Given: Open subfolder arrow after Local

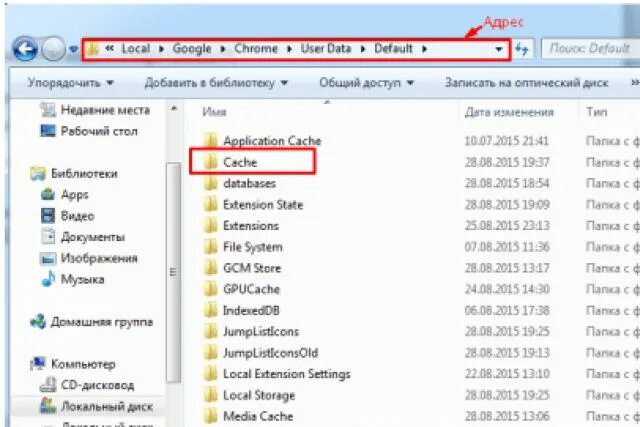Looking at the screenshot, I should coord(162,49).
